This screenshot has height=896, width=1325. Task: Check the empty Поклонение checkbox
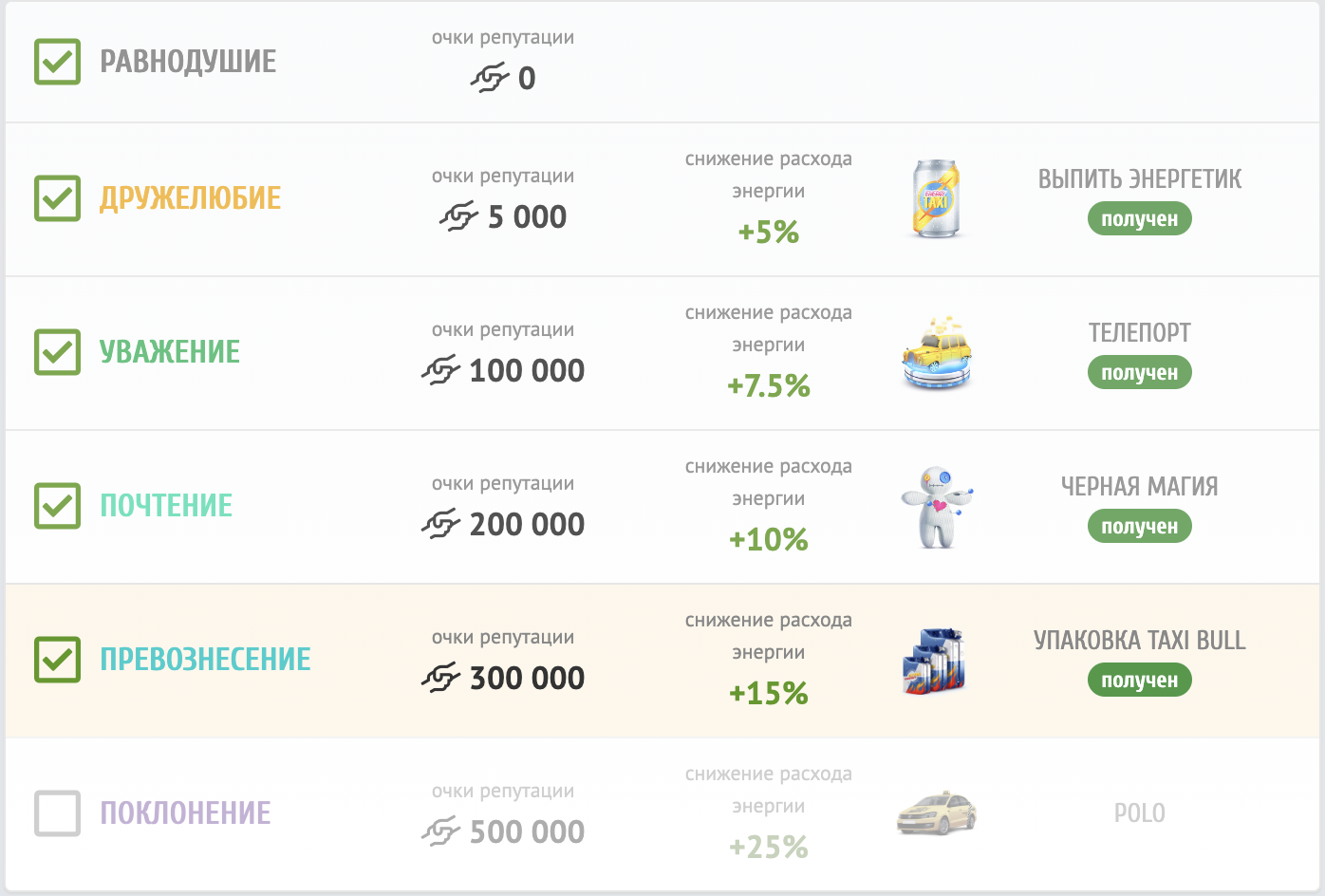[57, 813]
